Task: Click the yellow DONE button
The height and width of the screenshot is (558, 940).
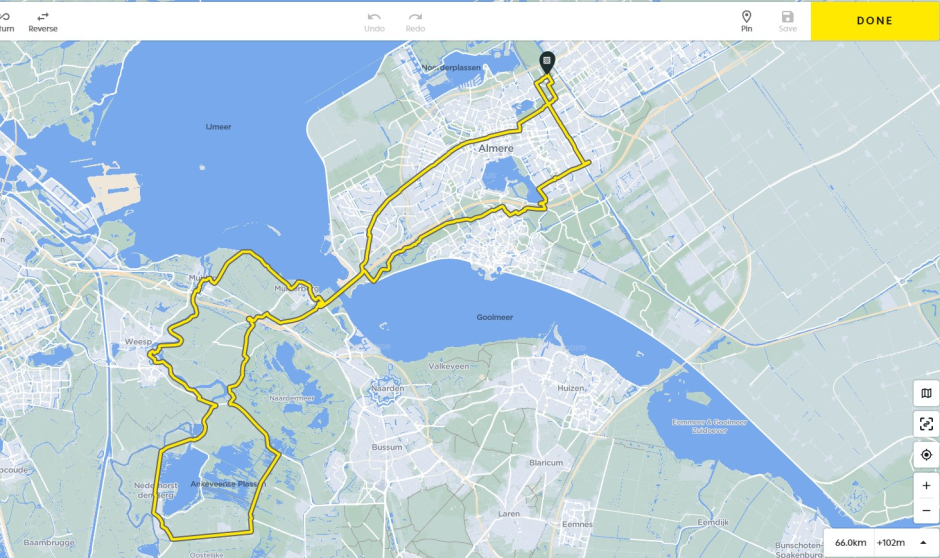Action: (x=875, y=20)
